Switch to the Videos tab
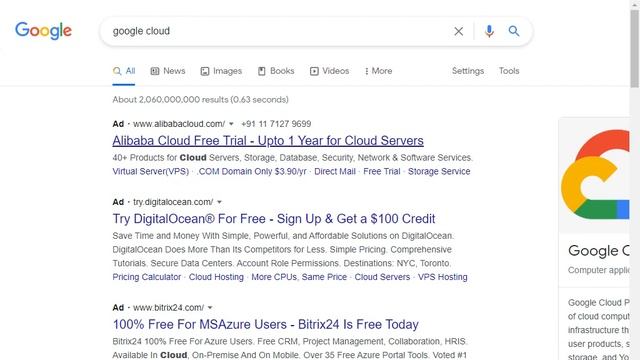The height and width of the screenshot is (360, 640). point(329,71)
